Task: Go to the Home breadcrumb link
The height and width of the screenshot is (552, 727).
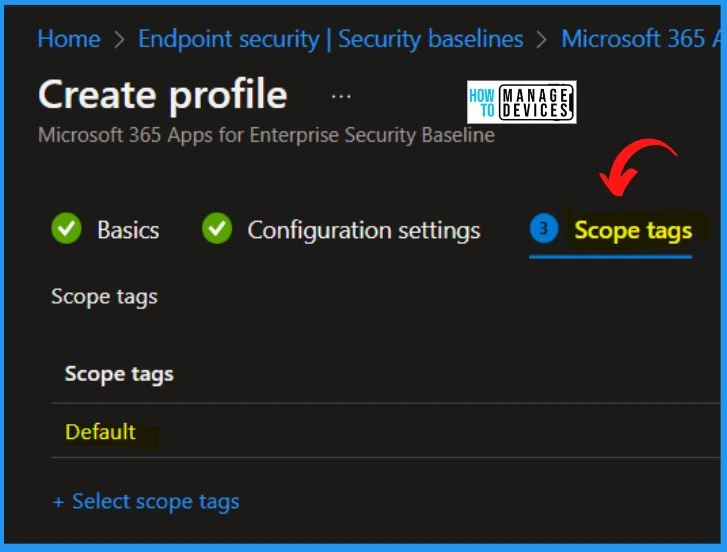Action: pos(69,38)
